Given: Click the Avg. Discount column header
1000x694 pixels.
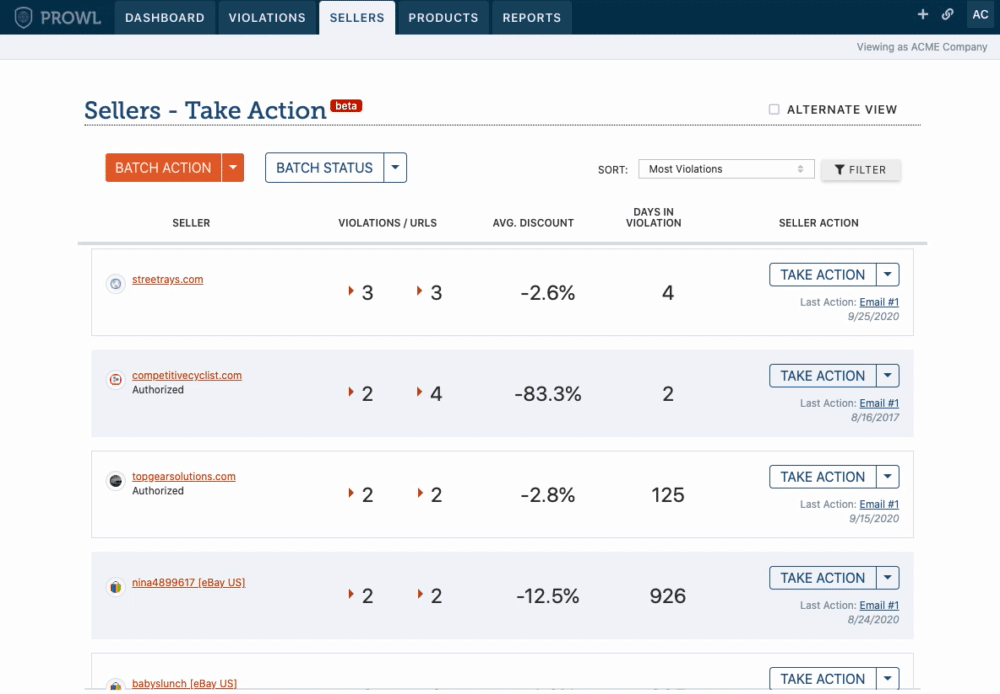Looking at the screenshot, I should [533, 223].
